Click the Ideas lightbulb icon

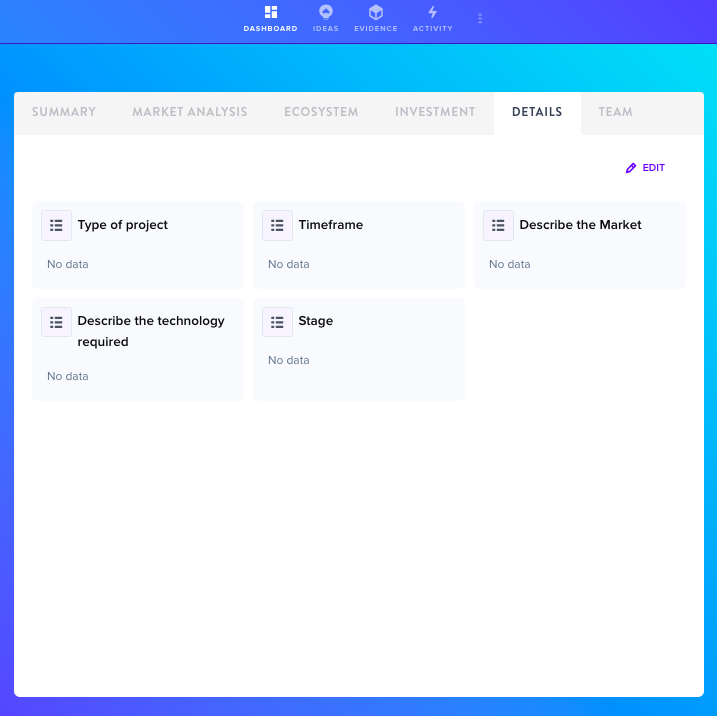326,12
